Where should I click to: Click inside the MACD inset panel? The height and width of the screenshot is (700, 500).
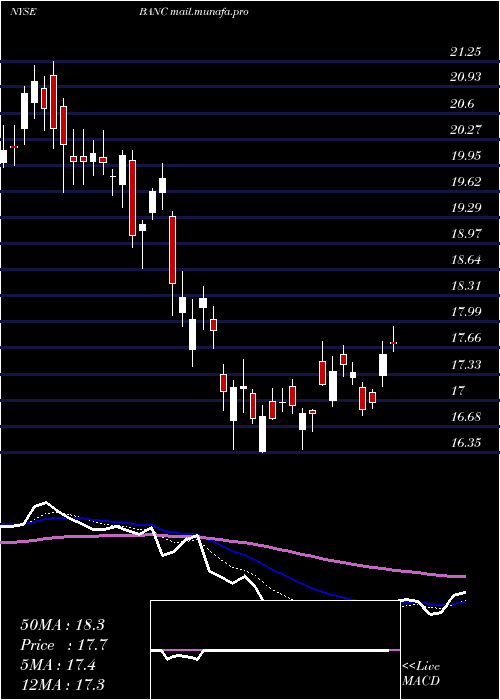tap(275, 650)
